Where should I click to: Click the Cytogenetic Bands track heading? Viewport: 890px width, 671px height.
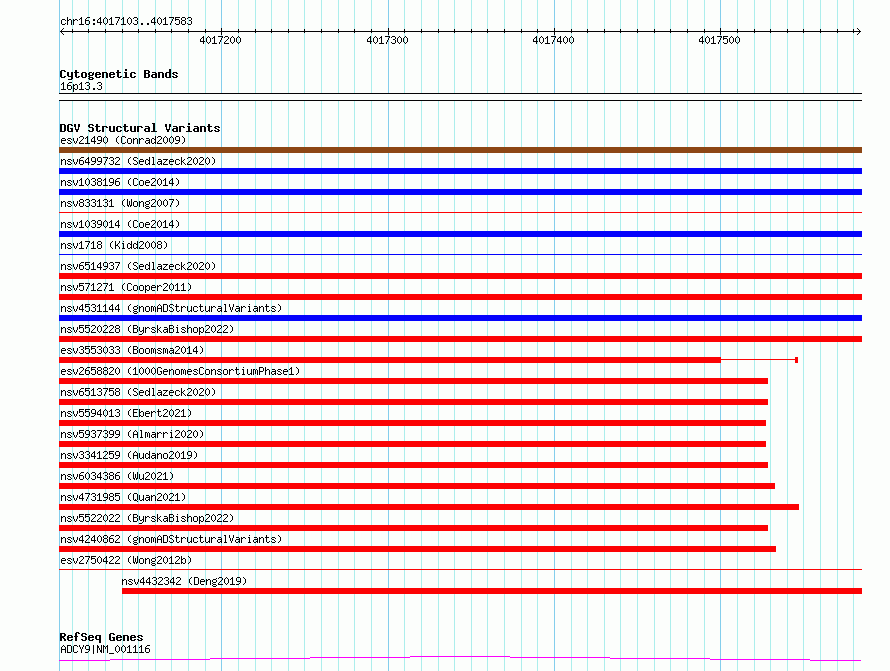point(118,74)
